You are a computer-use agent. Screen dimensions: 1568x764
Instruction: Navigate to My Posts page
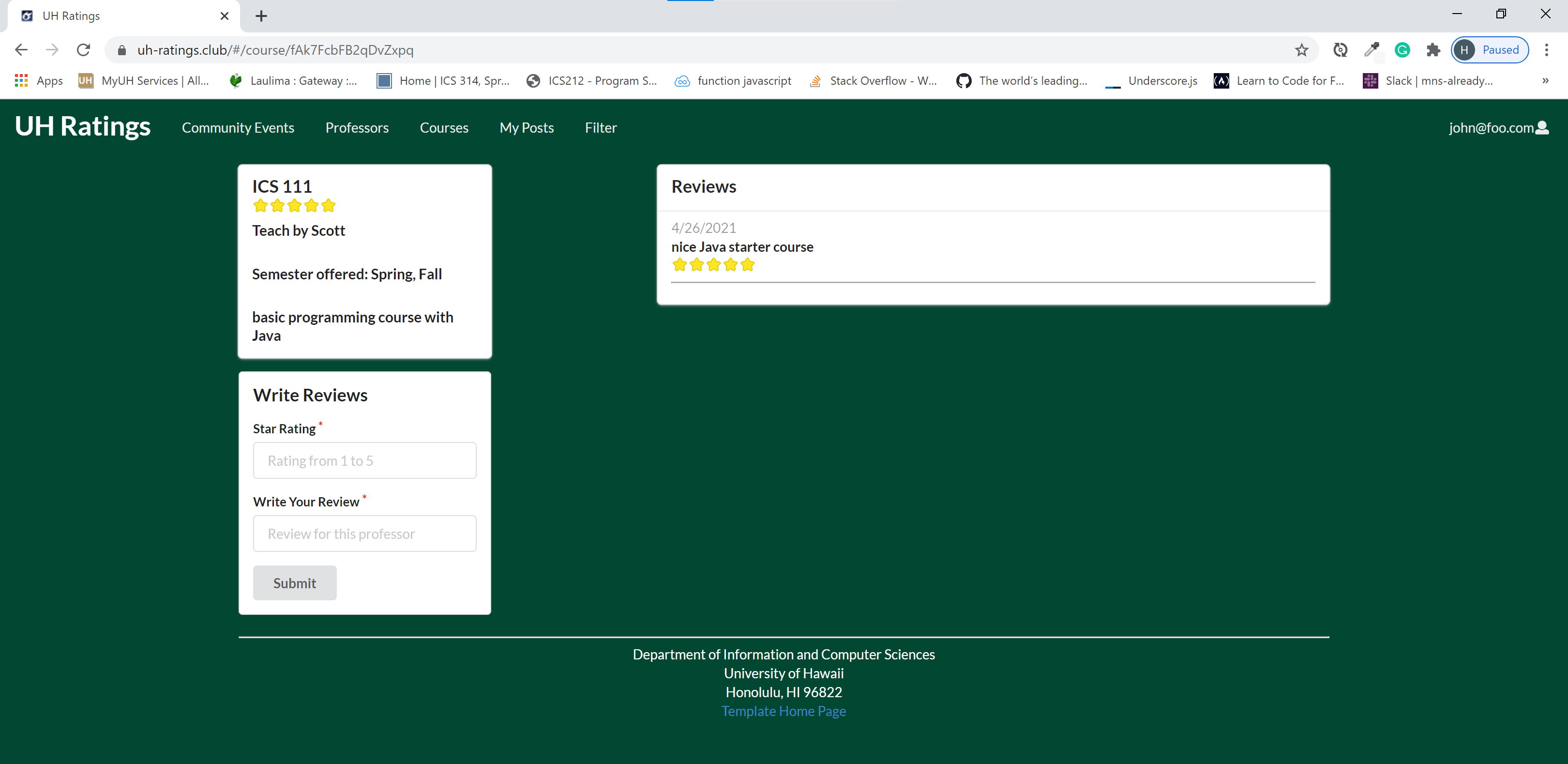tap(526, 128)
